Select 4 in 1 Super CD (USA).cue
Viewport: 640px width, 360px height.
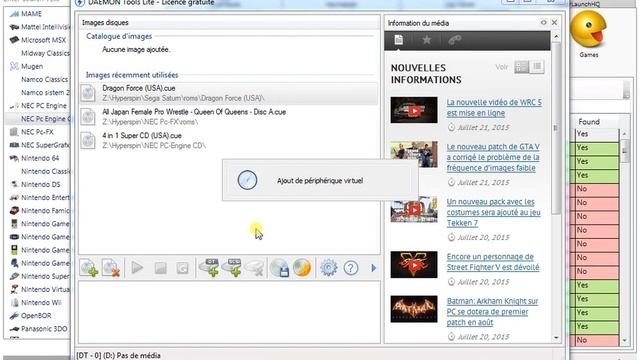coord(229,140)
